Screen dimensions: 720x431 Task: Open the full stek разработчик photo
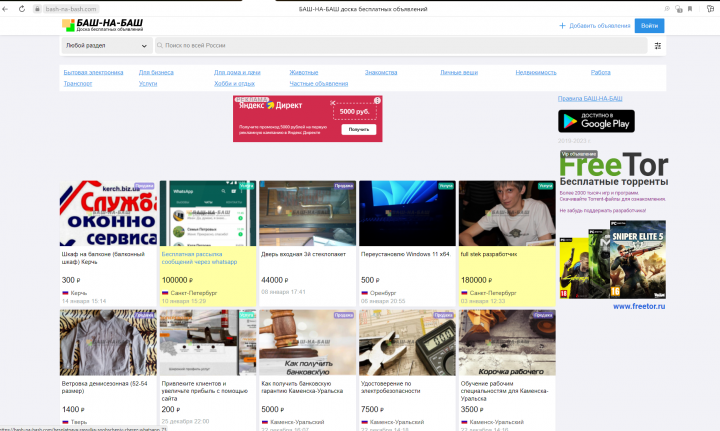pos(507,213)
